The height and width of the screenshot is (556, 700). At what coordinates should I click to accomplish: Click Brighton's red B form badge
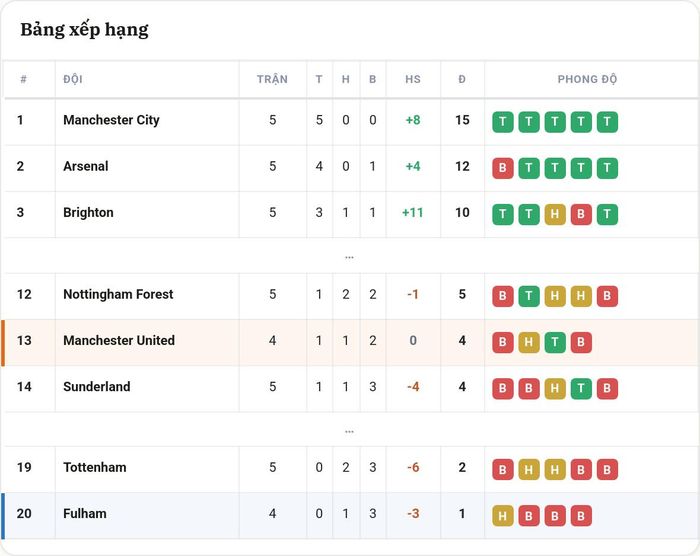pos(581,214)
